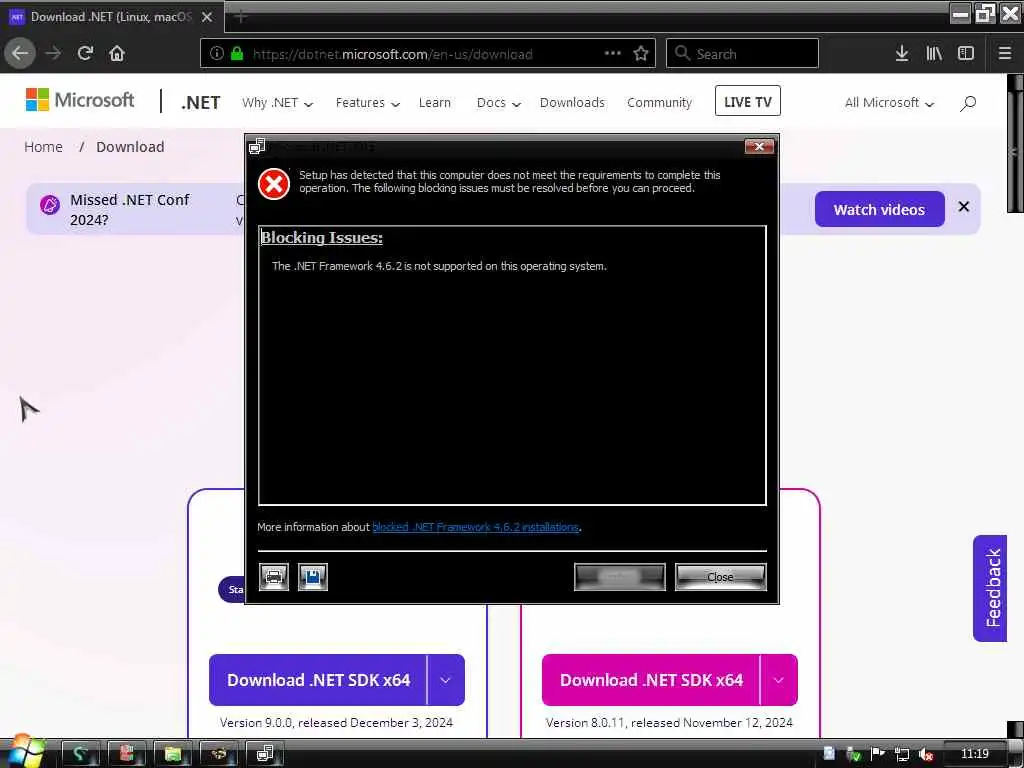Click the taskbar clock showing 11:19

tap(974, 754)
